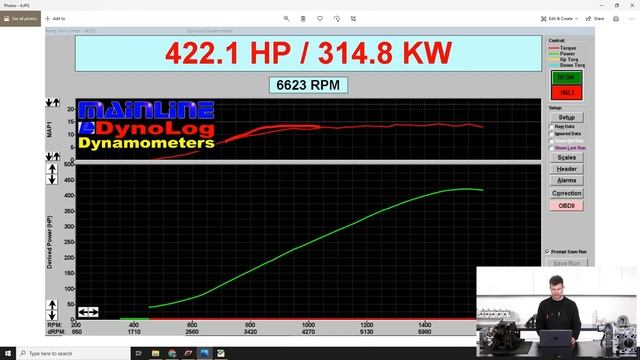Rotate the photo using rotate icon
Screen dimensions: 640x360
(337, 18)
